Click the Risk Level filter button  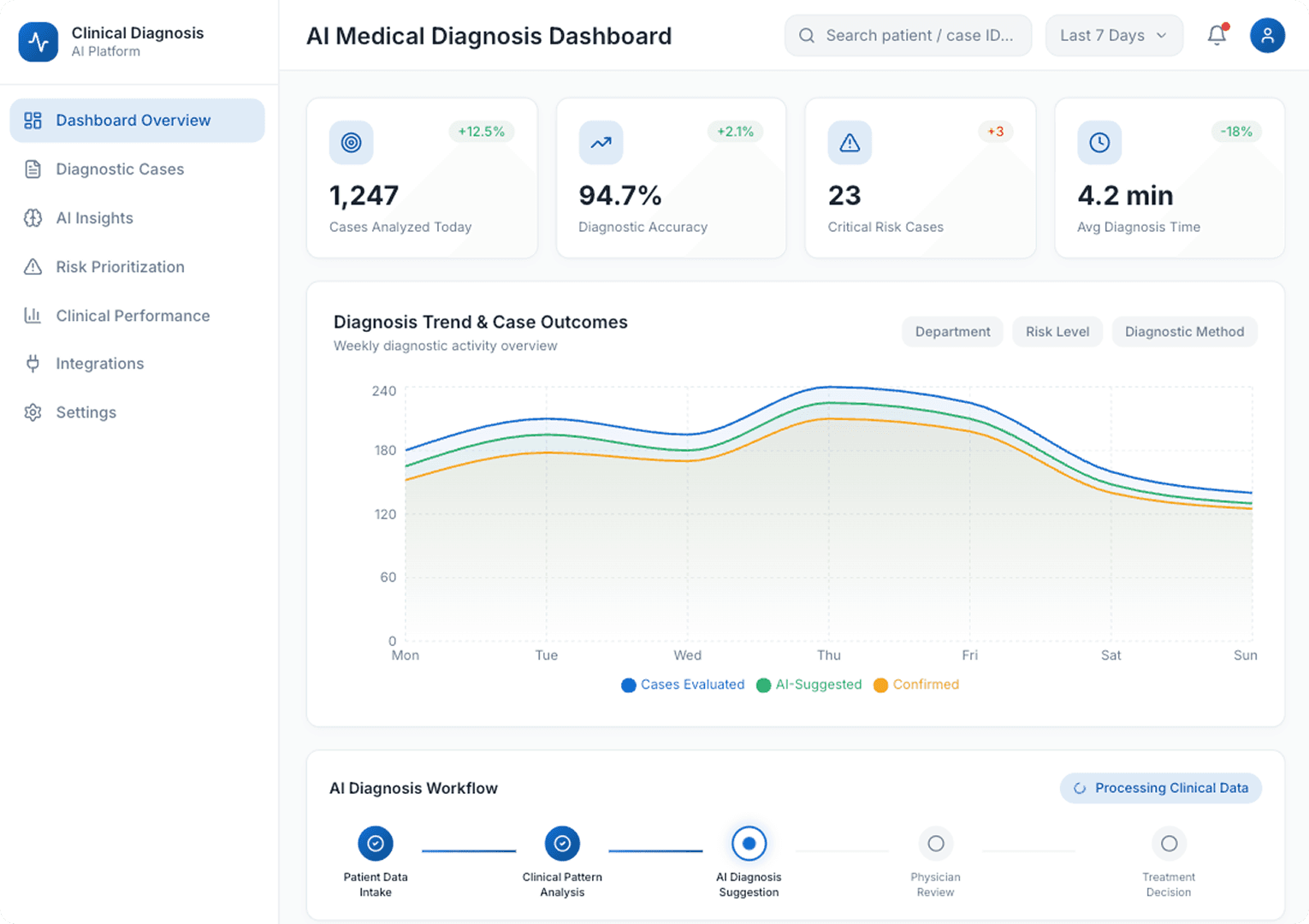click(1057, 331)
